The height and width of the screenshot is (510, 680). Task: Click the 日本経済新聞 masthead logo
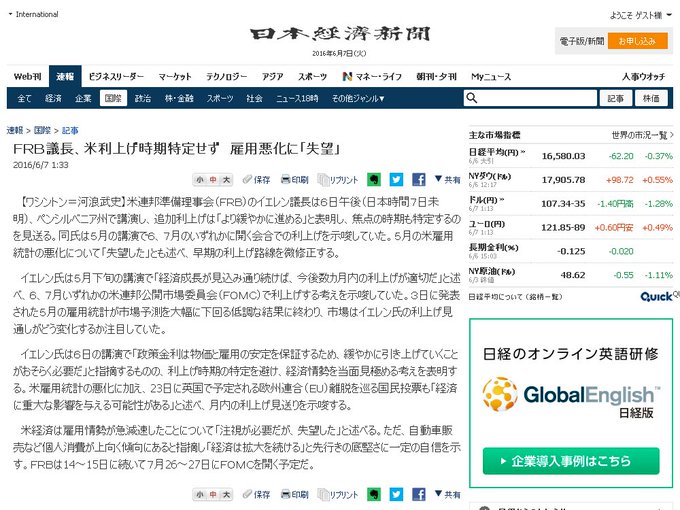pos(340,34)
